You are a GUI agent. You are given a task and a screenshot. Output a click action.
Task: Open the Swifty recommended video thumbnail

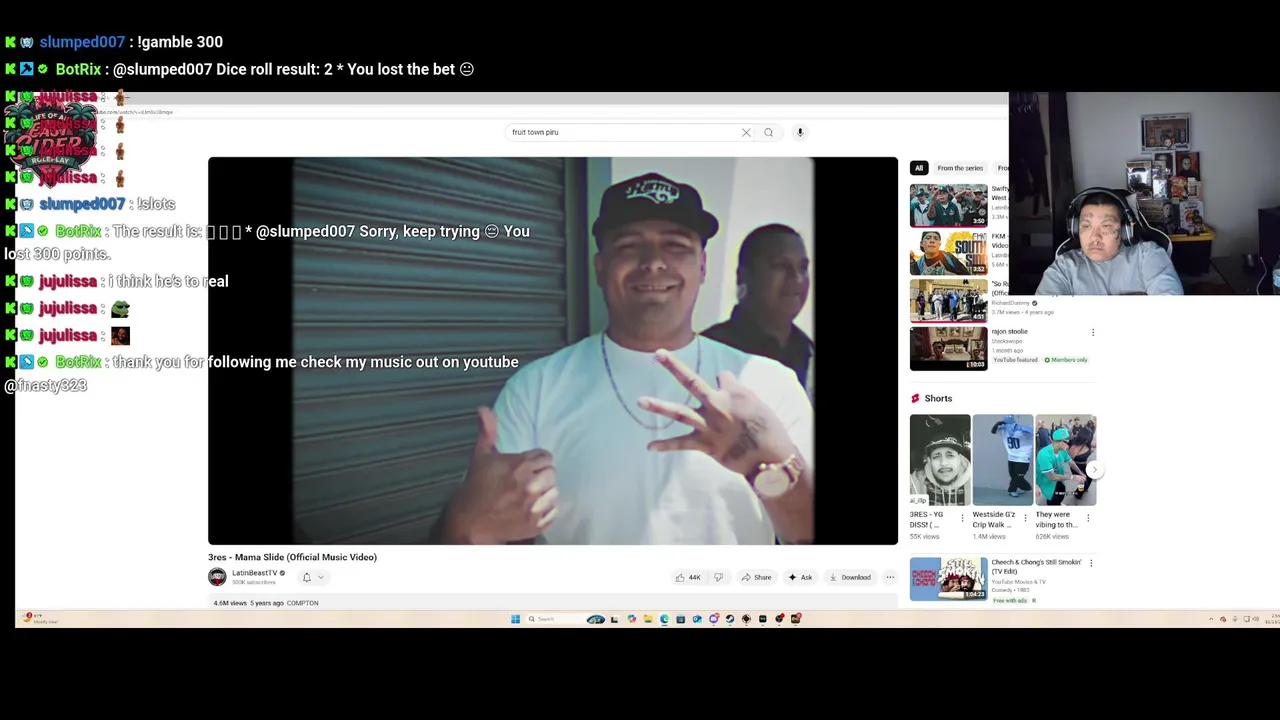click(x=948, y=205)
